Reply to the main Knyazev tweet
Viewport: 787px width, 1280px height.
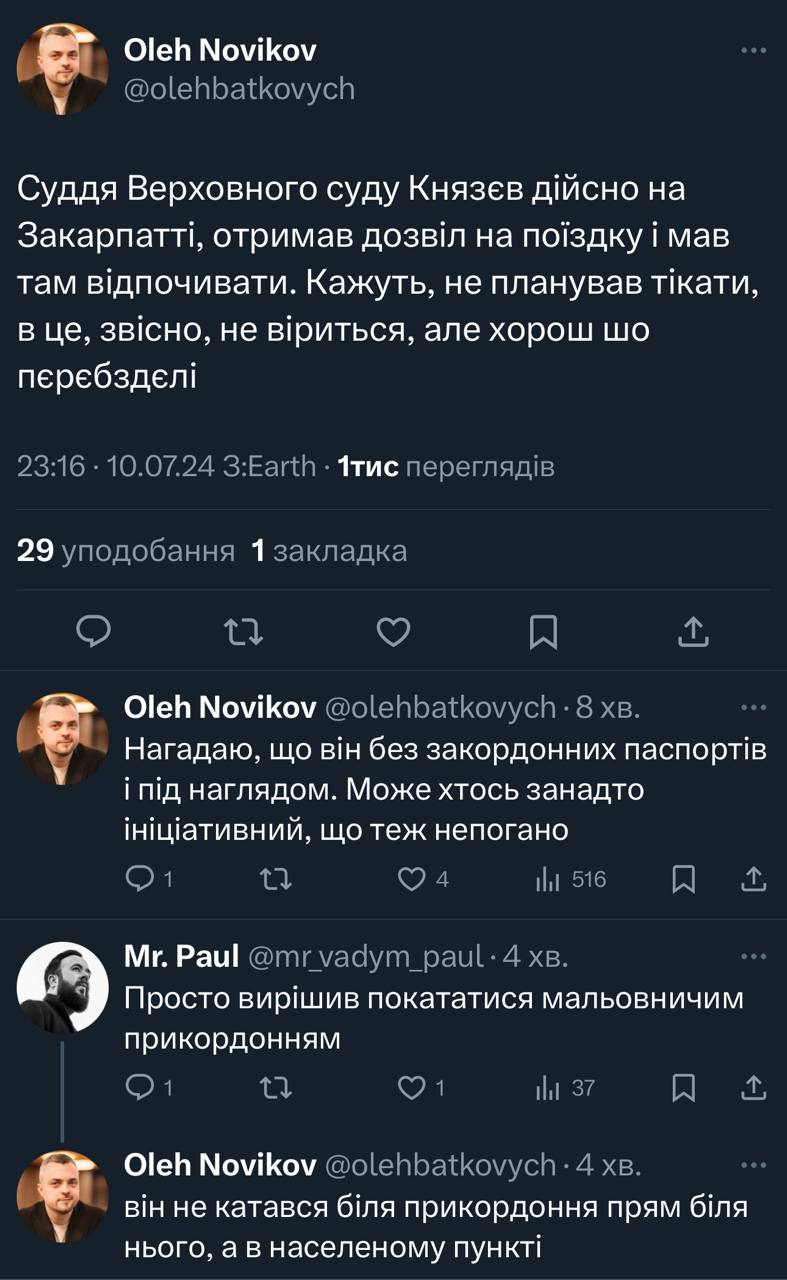[x=93, y=630]
